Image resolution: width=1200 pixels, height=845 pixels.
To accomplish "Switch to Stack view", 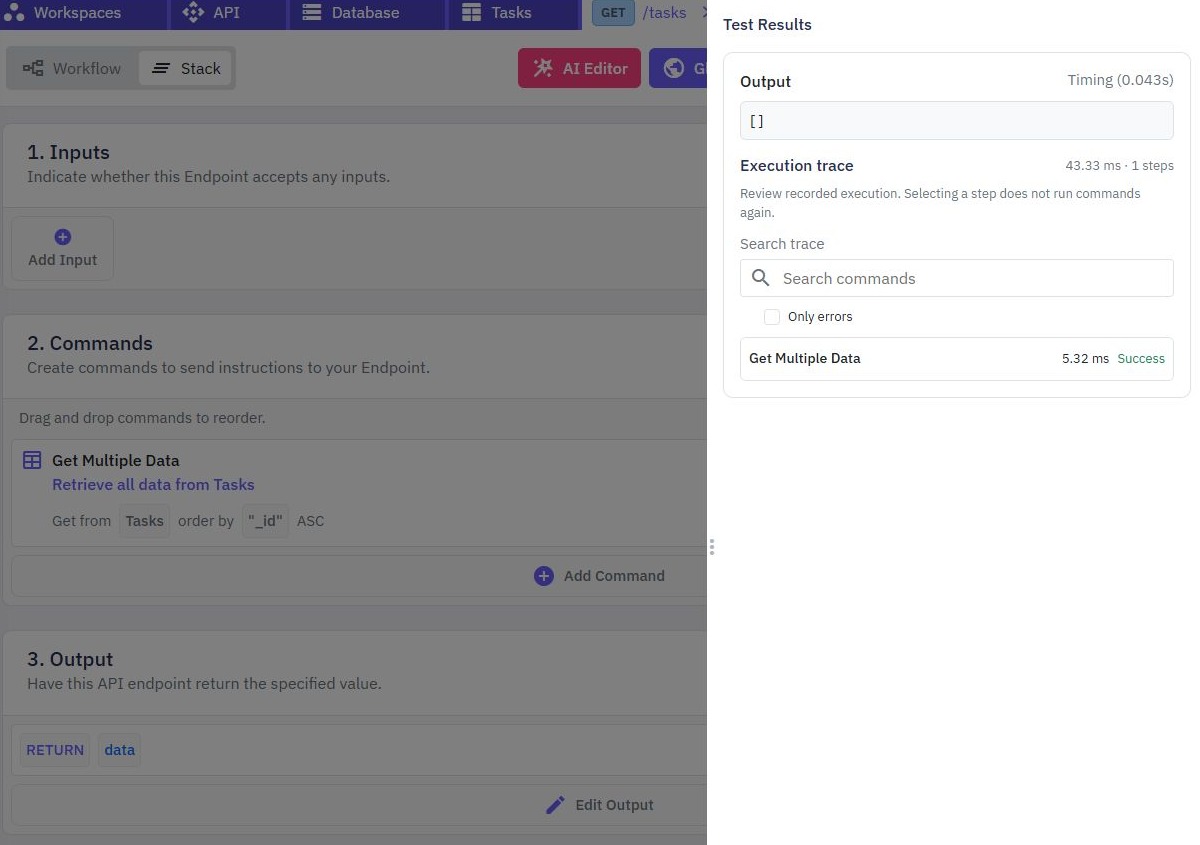I will (x=186, y=68).
